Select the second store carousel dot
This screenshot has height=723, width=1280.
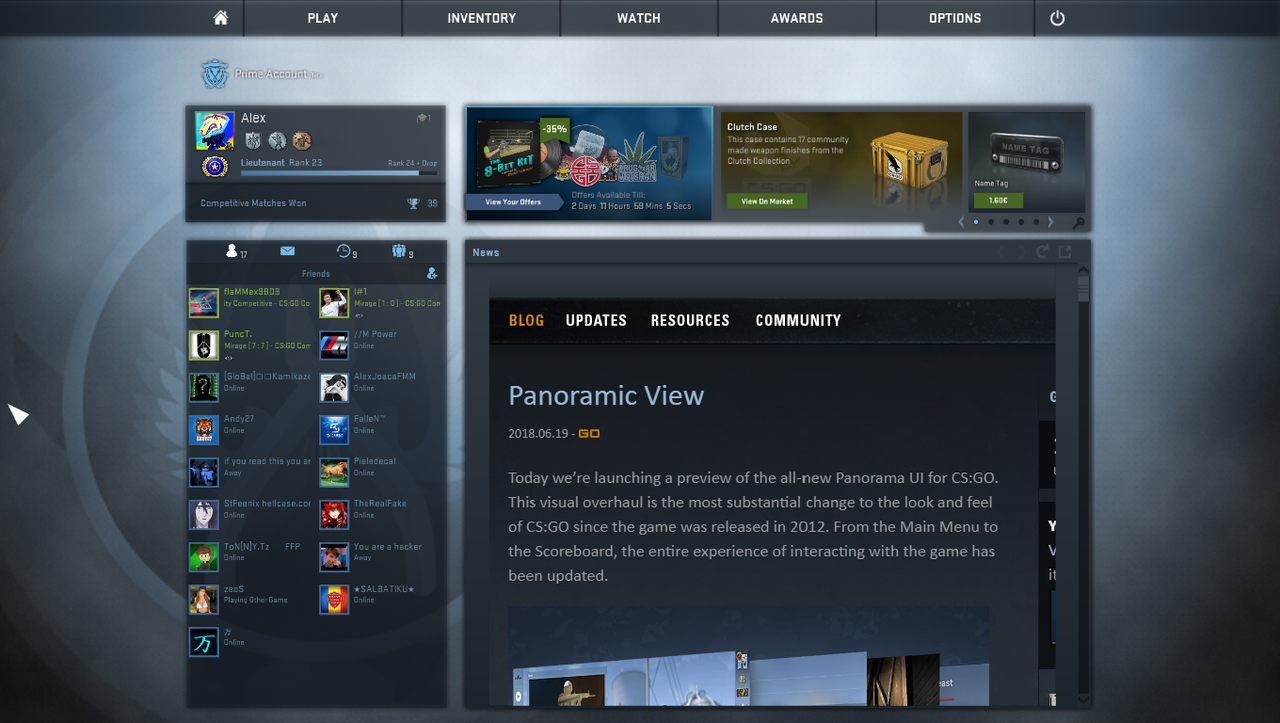pos(991,222)
